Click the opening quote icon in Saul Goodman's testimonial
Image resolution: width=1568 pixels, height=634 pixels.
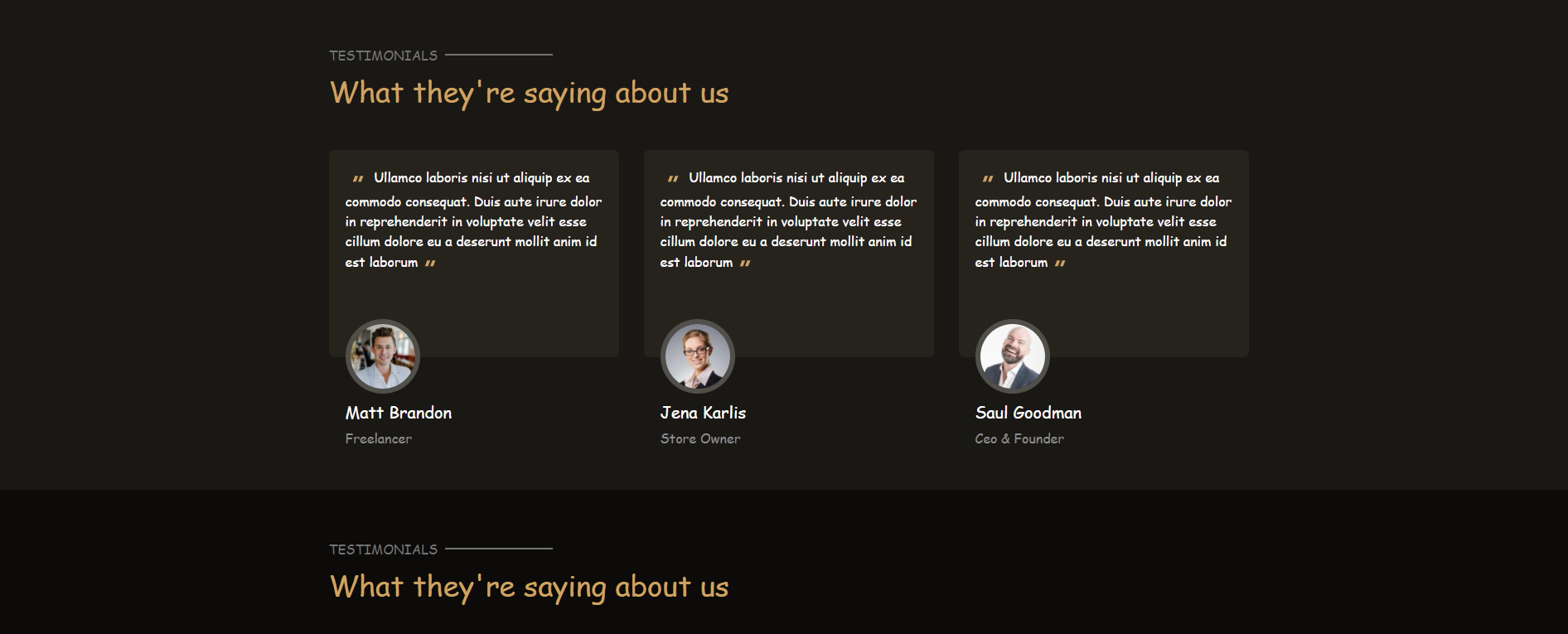[988, 179]
